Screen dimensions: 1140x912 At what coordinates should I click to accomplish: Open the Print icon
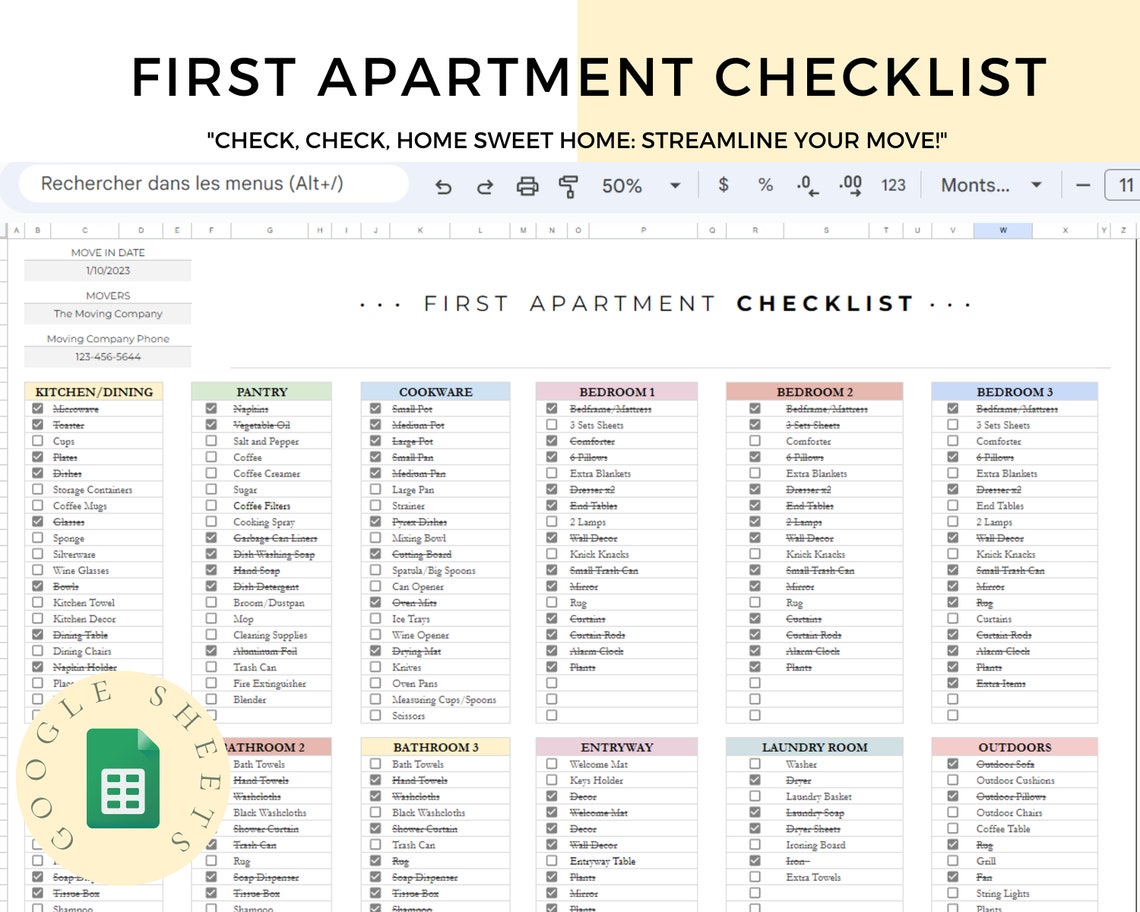coord(527,186)
